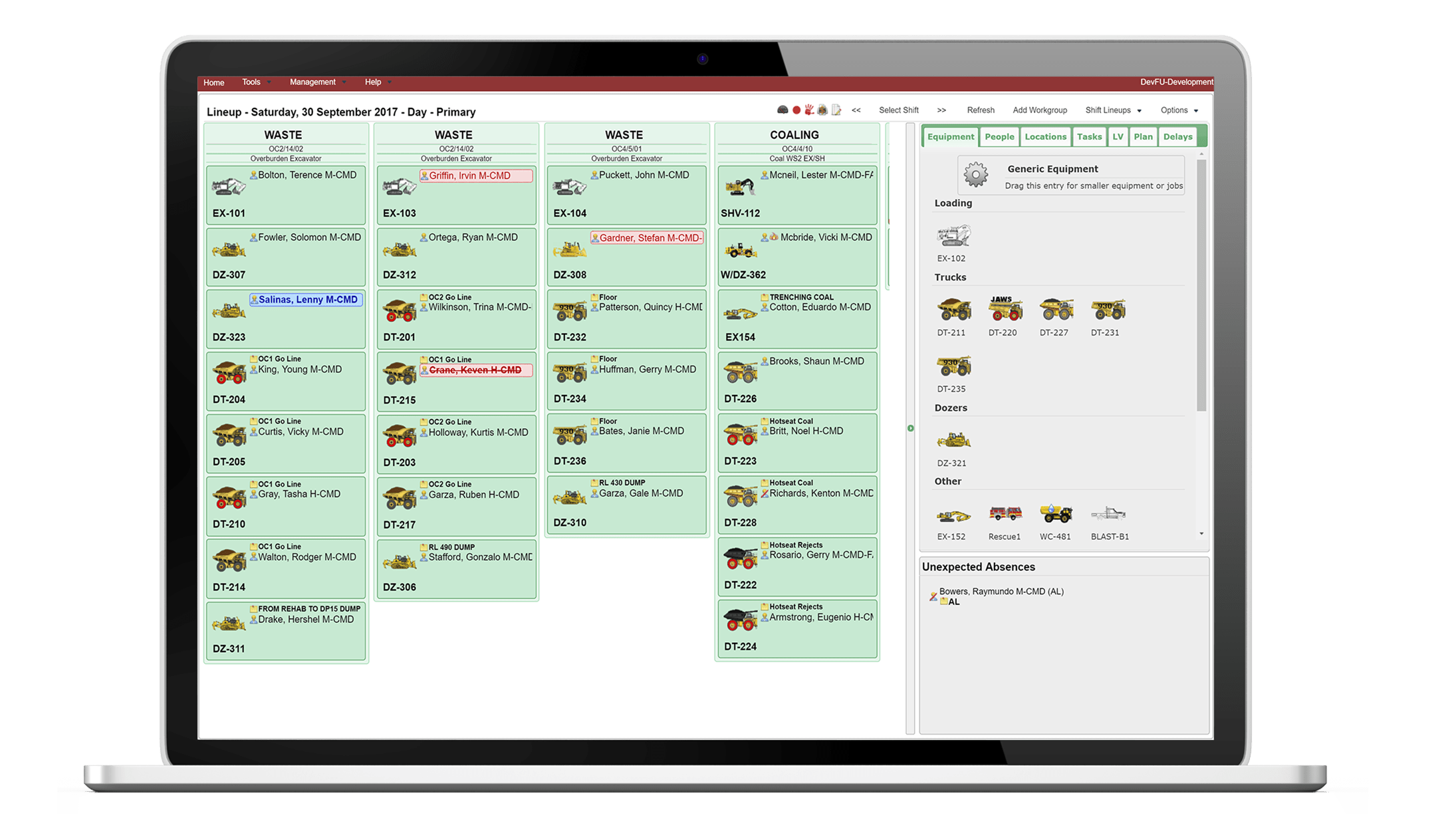Image resolution: width=1456 pixels, height=829 pixels.
Task: Select the EX-102 excavator icon
Action: [953, 237]
